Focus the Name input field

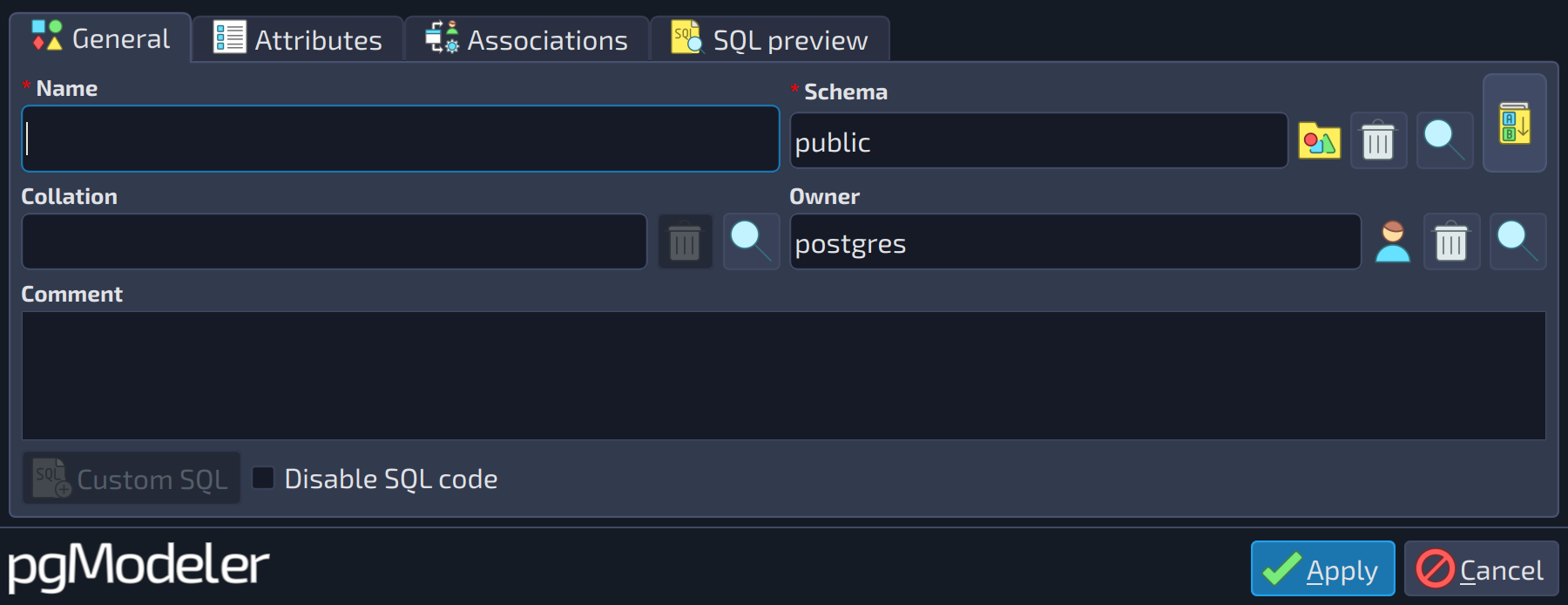(x=400, y=139)
